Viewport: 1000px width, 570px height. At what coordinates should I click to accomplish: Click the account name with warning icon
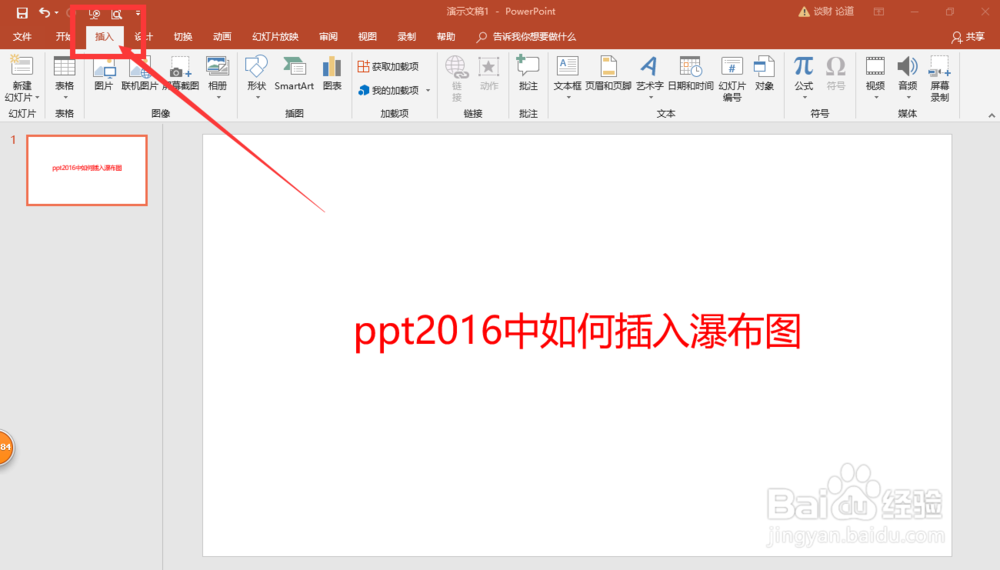pyautogui.click(x=826, y=11)
